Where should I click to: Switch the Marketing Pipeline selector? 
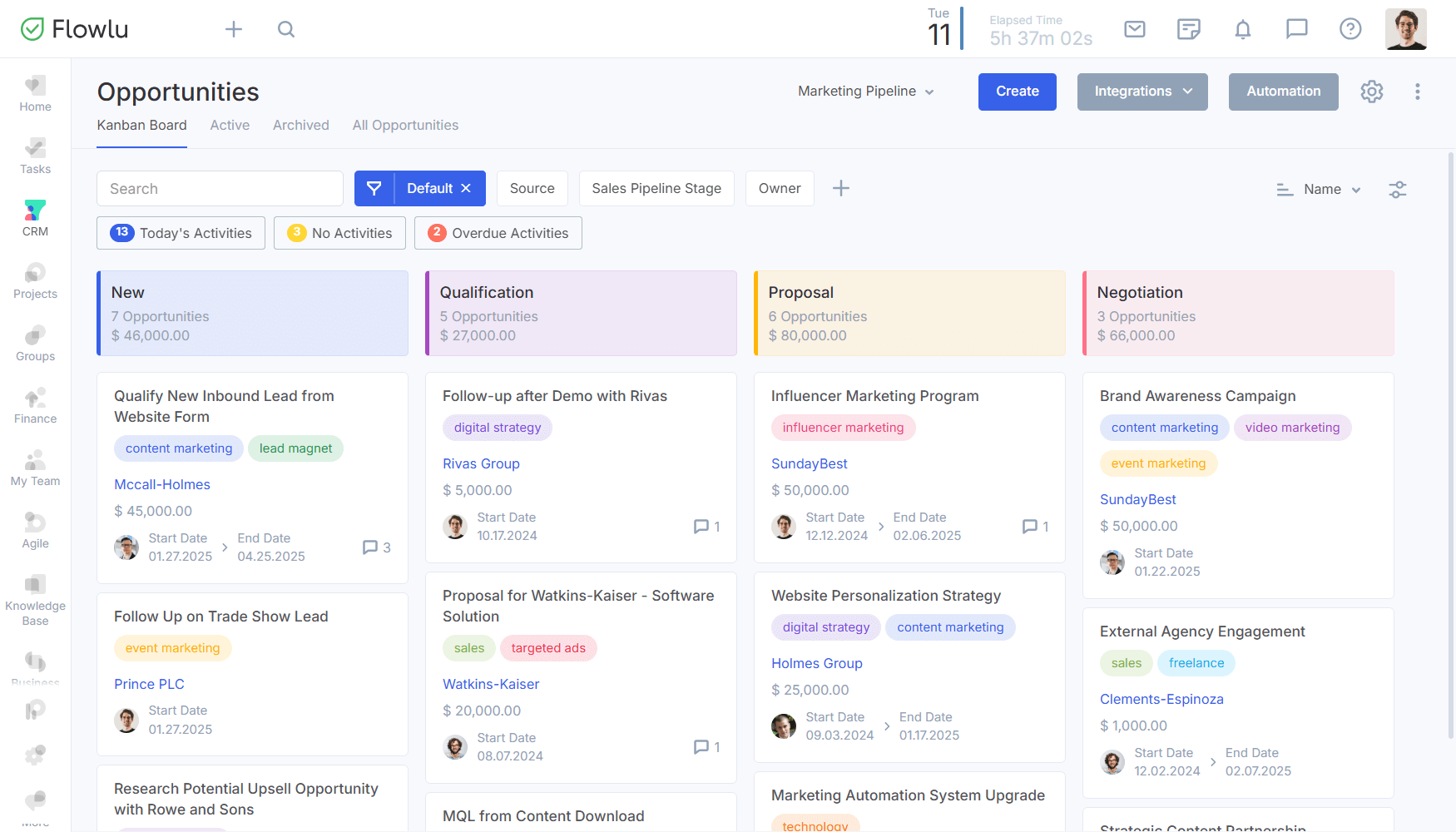865,92
